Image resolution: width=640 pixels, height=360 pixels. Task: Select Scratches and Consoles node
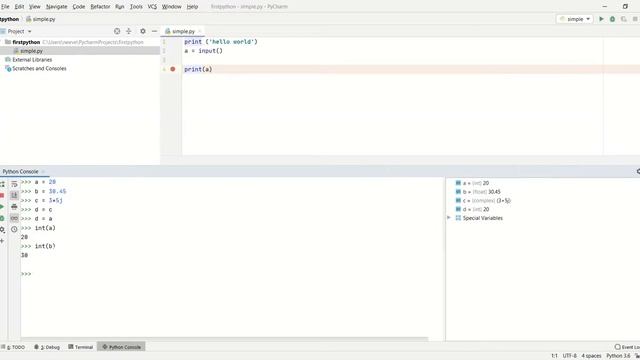click(39, 69)
